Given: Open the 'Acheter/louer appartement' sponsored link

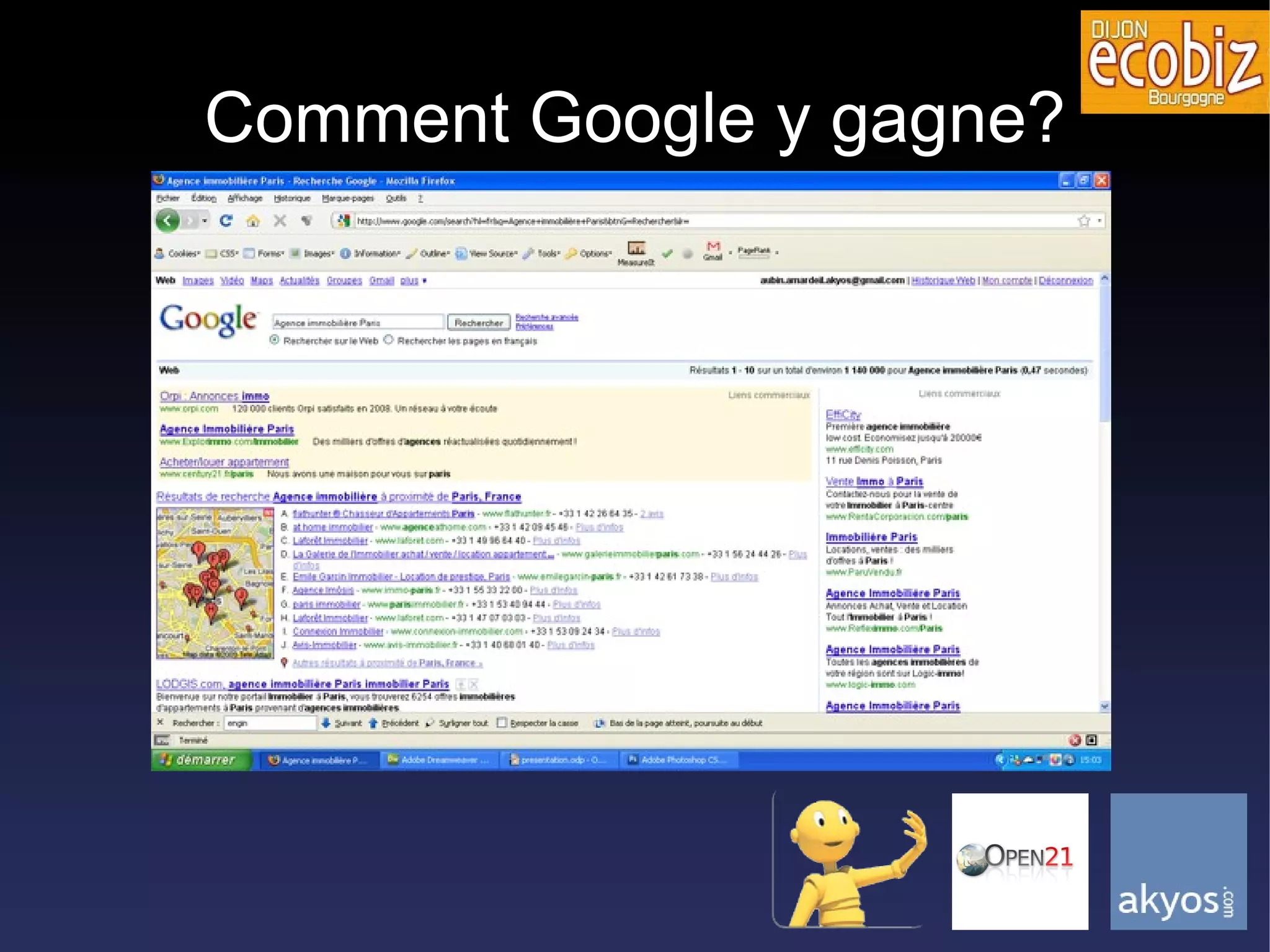Looking at the screenshot, I should pyautogui.click(x=224, y=462).
